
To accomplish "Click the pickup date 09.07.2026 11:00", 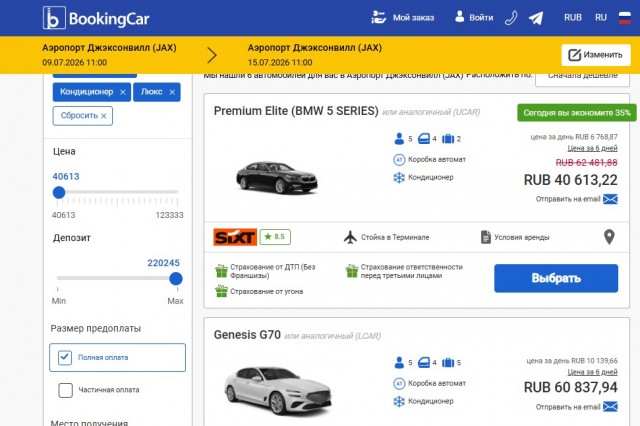I will click(75, 62).
